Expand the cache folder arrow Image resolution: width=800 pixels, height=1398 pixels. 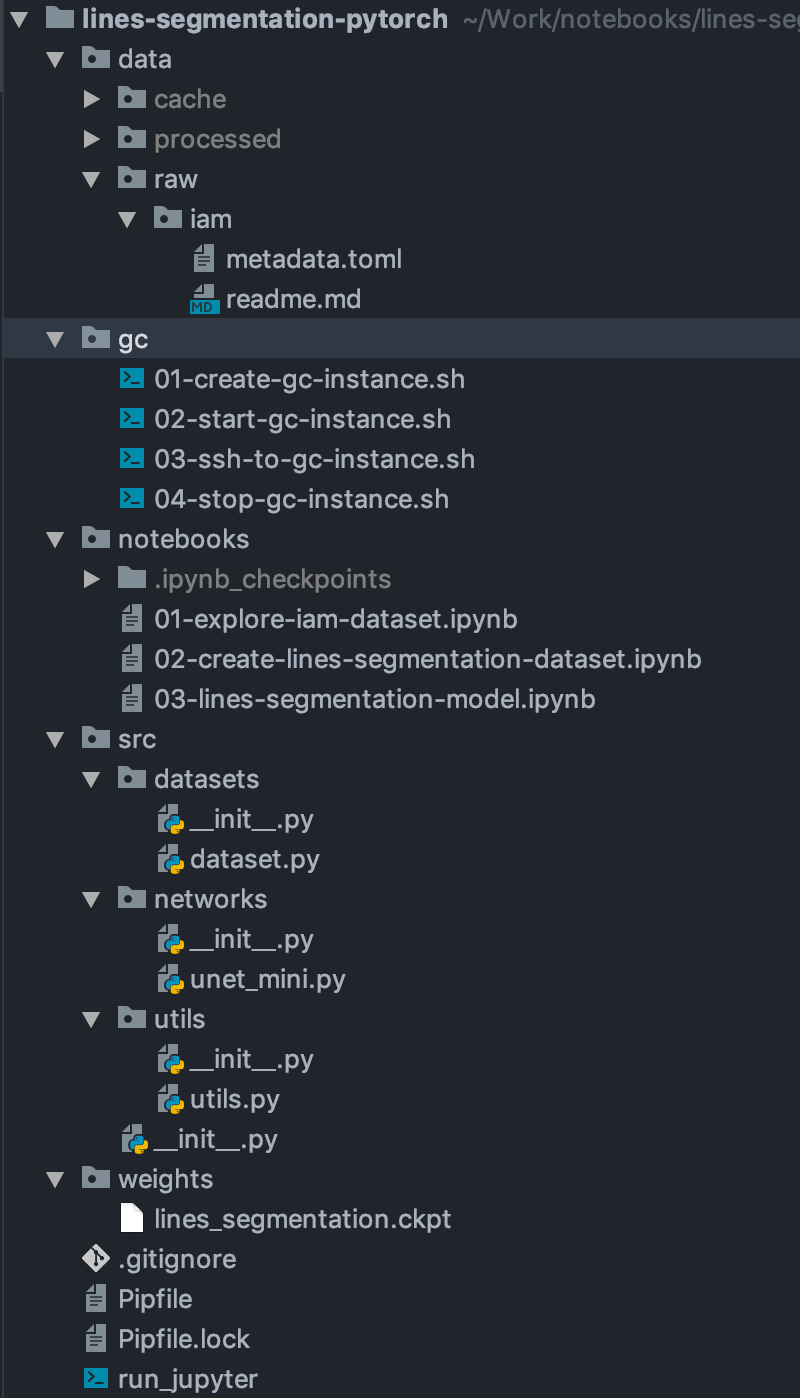click(x=92, y=99)
